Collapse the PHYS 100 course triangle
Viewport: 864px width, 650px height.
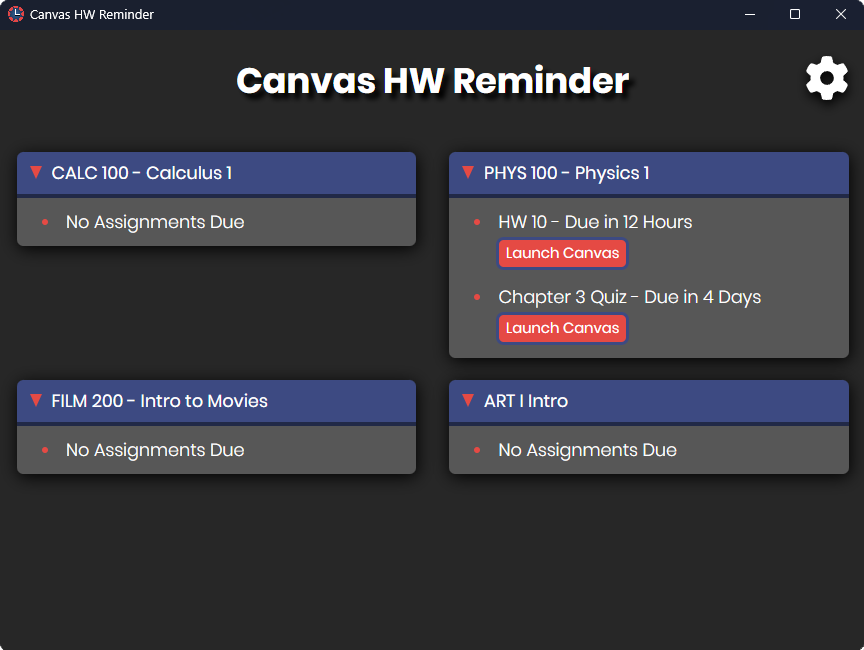[x=468, y=173]
